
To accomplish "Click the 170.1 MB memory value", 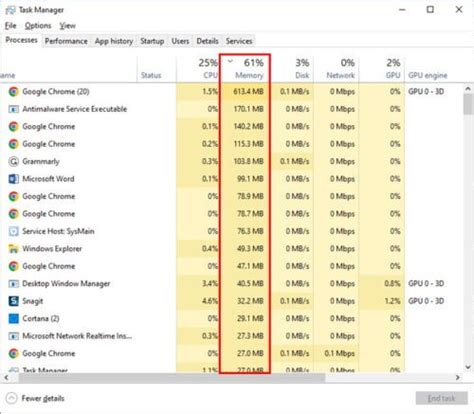I will tap(248, 109).
